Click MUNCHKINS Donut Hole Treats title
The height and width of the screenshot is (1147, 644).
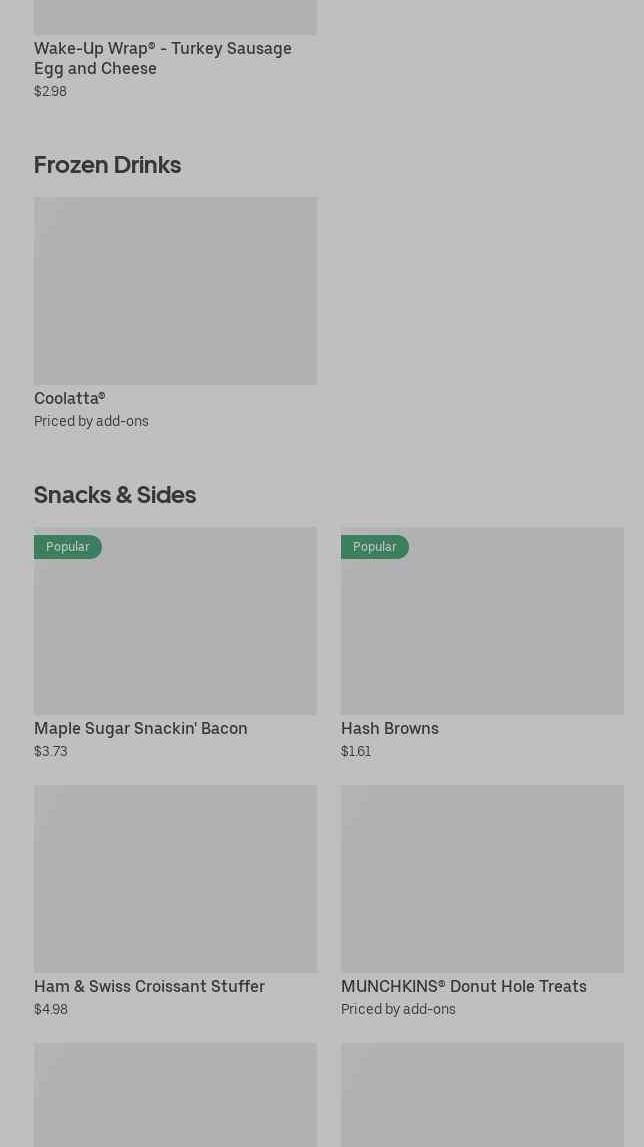(x=464, y=986)
